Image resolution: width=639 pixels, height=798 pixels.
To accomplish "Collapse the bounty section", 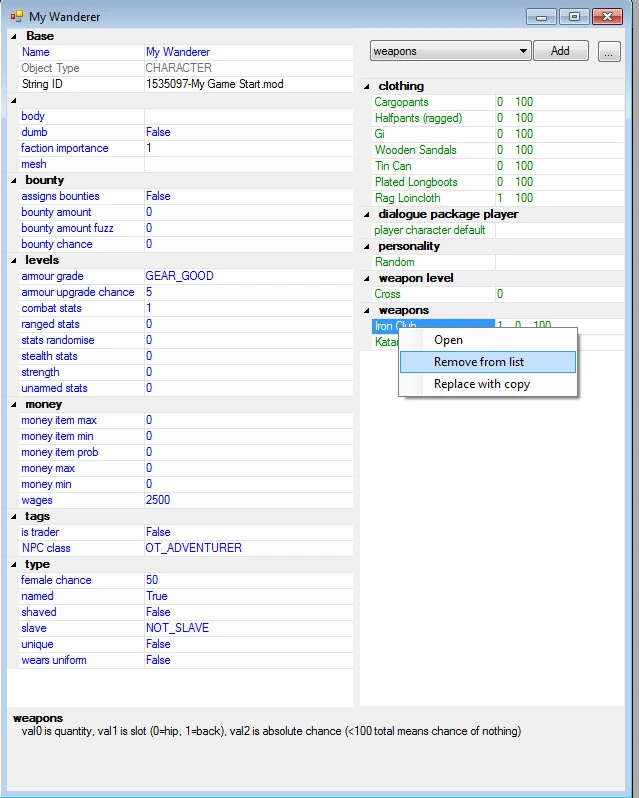I will 14,181.
